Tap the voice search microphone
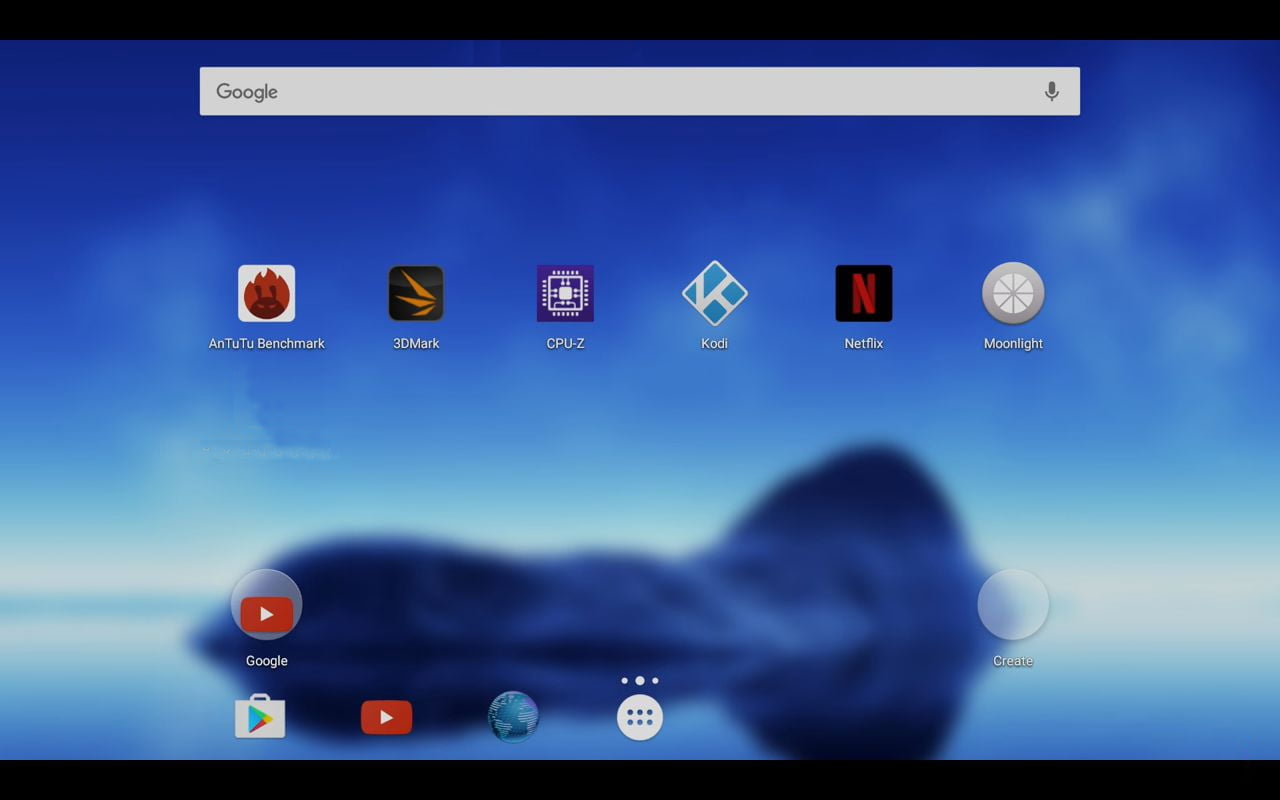This screenshot has width=1280, height=800. tap(1052, 91)
